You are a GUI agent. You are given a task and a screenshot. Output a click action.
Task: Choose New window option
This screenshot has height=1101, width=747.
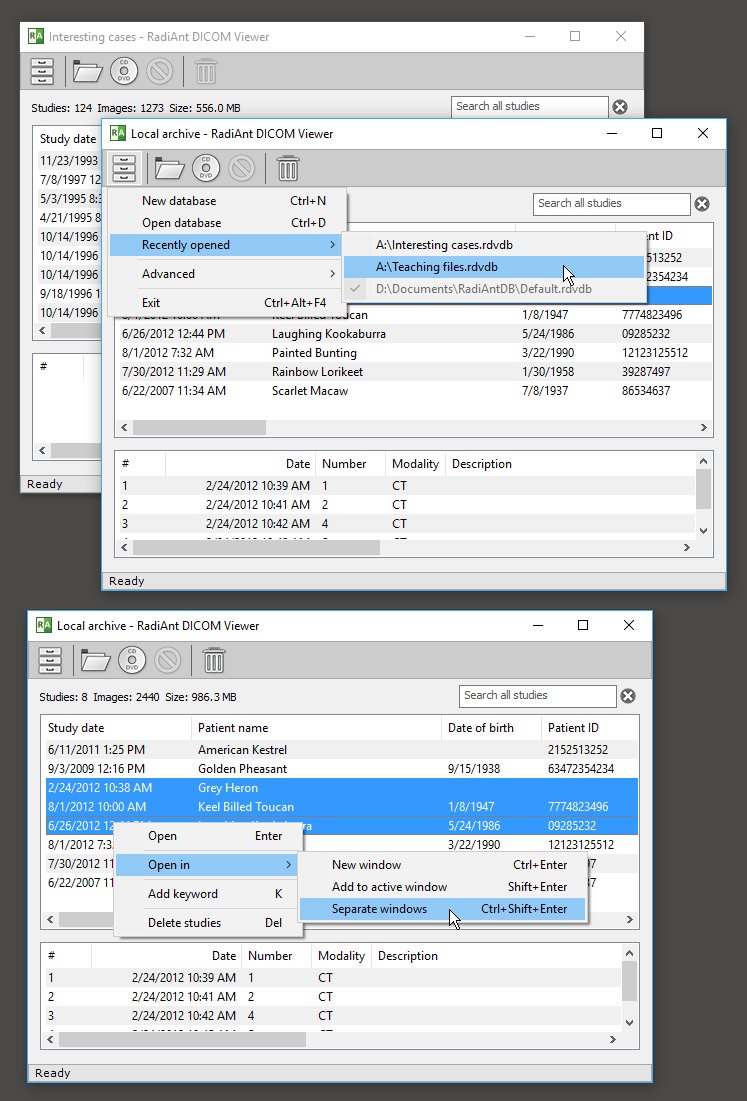click(442, 865)
